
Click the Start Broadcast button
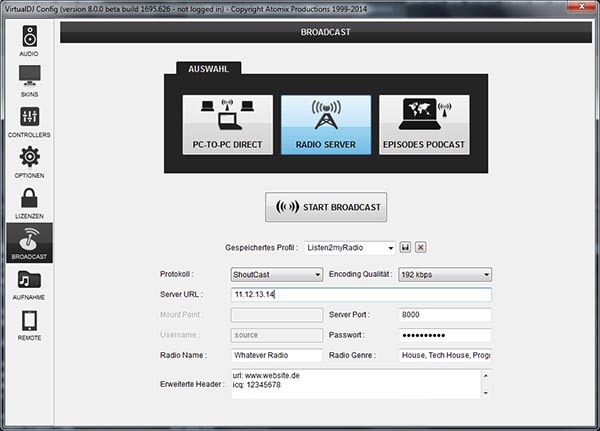pos(326,207)
